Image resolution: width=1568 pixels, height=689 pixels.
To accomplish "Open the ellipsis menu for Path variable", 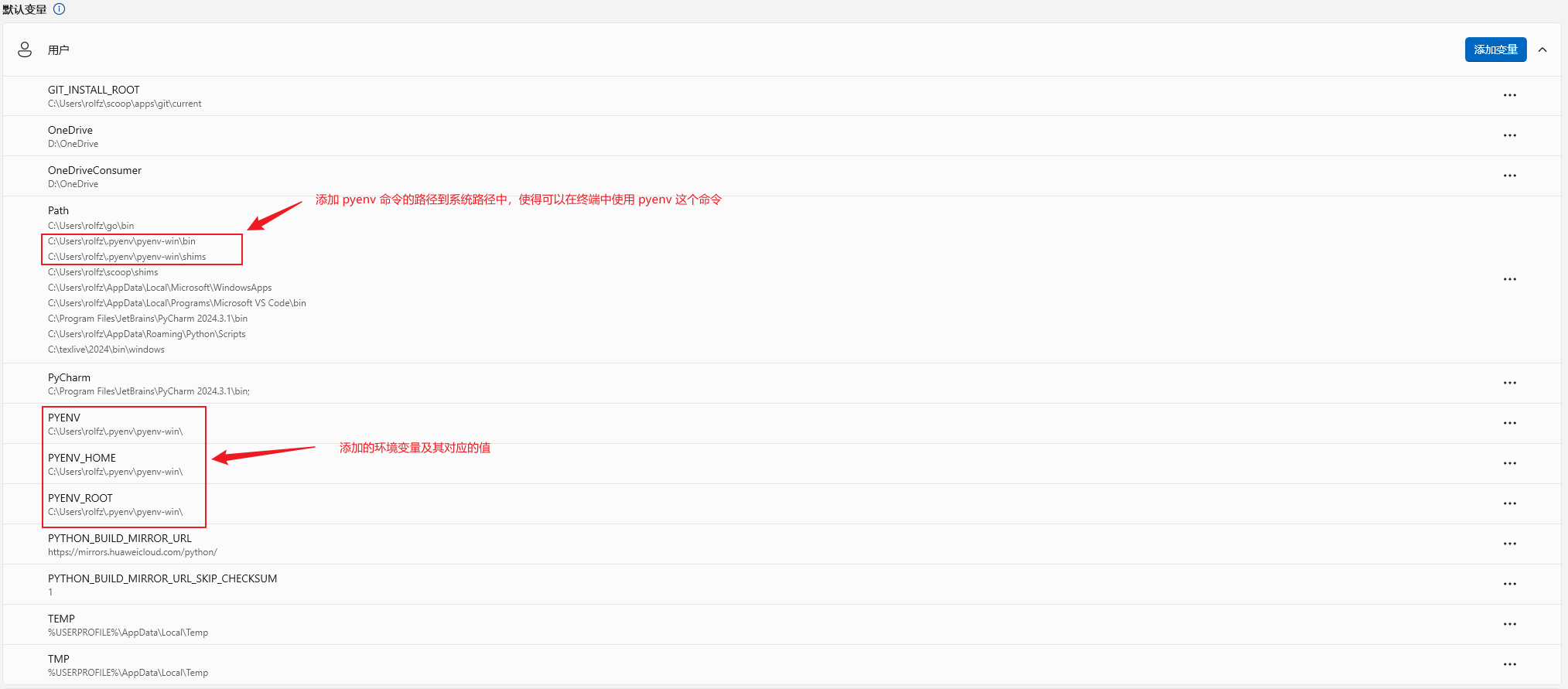I will (1509, 279).
